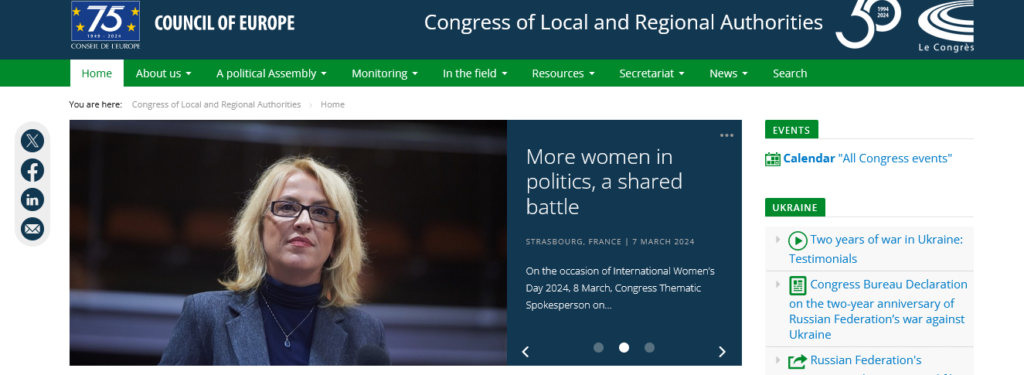Click Congress of Local and Regional Authorities title

point(623,23)
